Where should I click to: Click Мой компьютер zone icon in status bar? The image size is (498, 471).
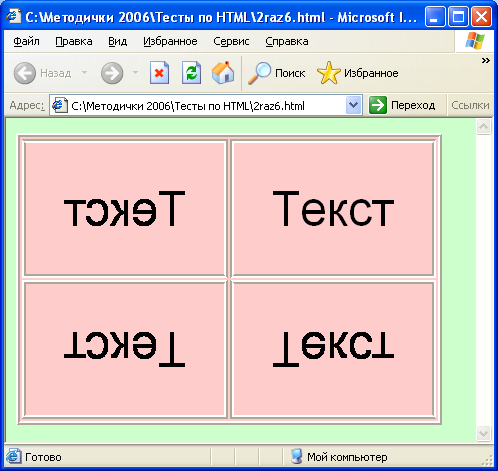tap(296, 456)
